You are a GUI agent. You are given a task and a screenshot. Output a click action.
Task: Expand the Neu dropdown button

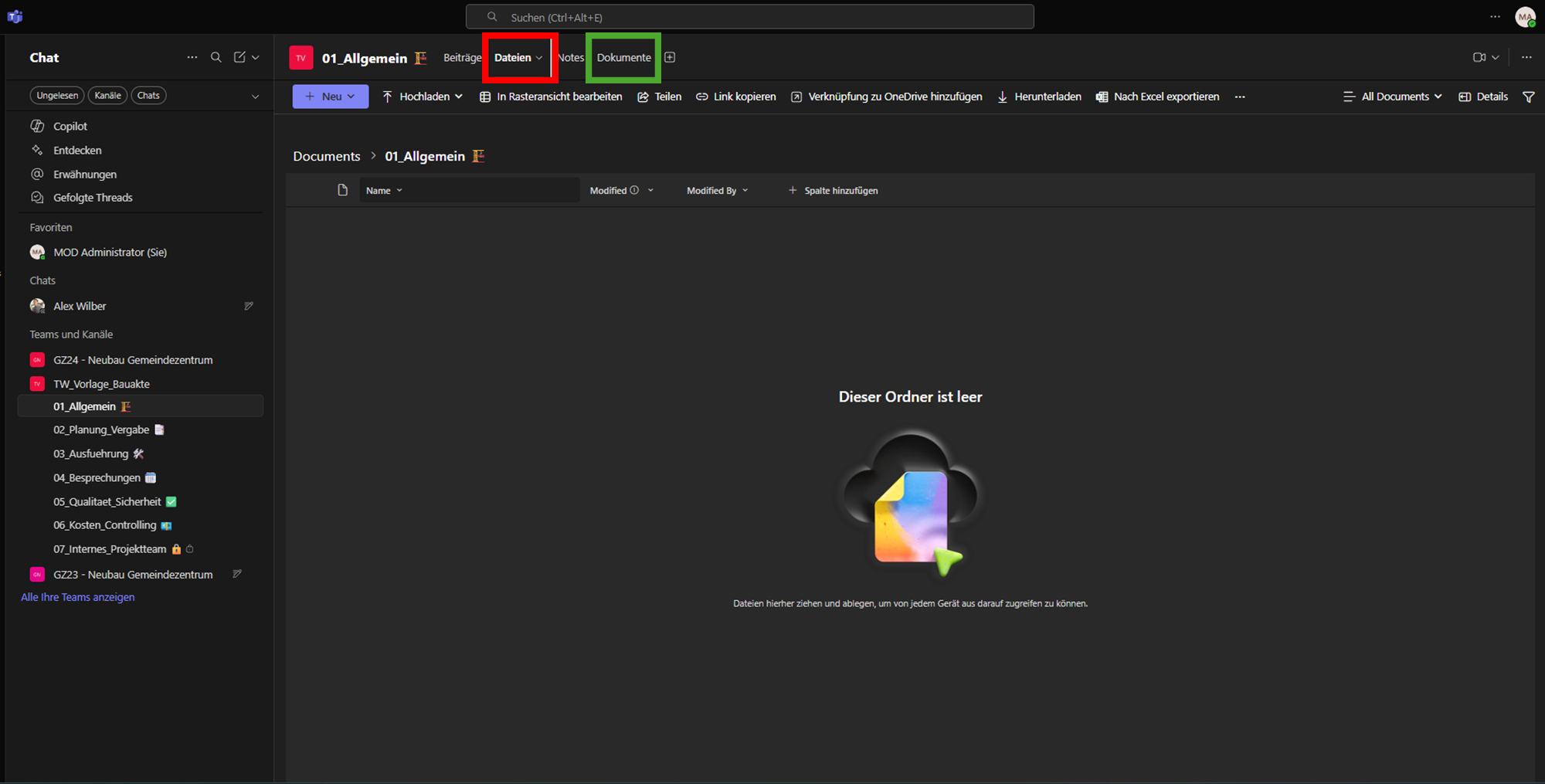(x=330, y=97)
